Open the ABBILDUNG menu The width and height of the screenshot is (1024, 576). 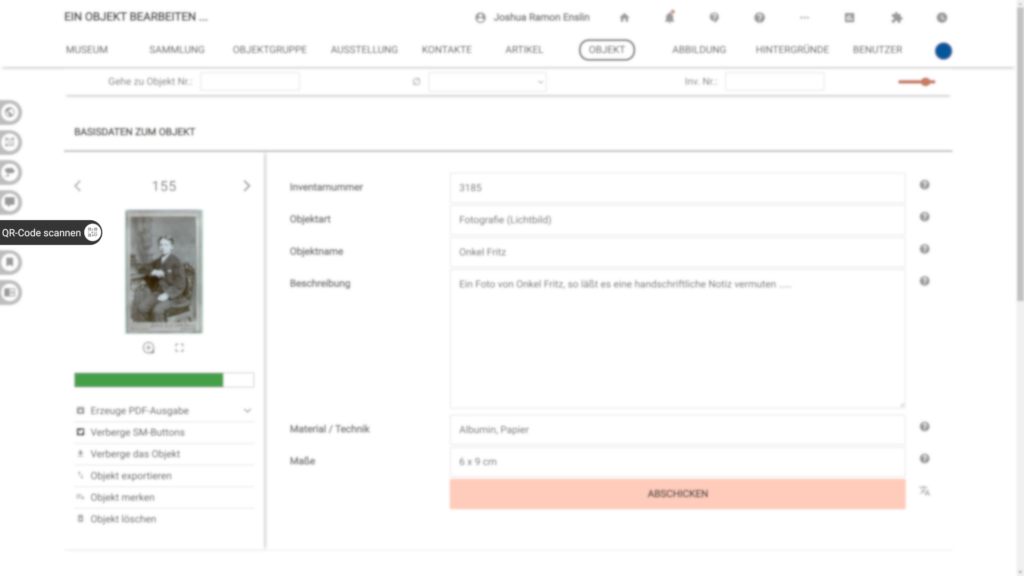[x=699, y=50]
